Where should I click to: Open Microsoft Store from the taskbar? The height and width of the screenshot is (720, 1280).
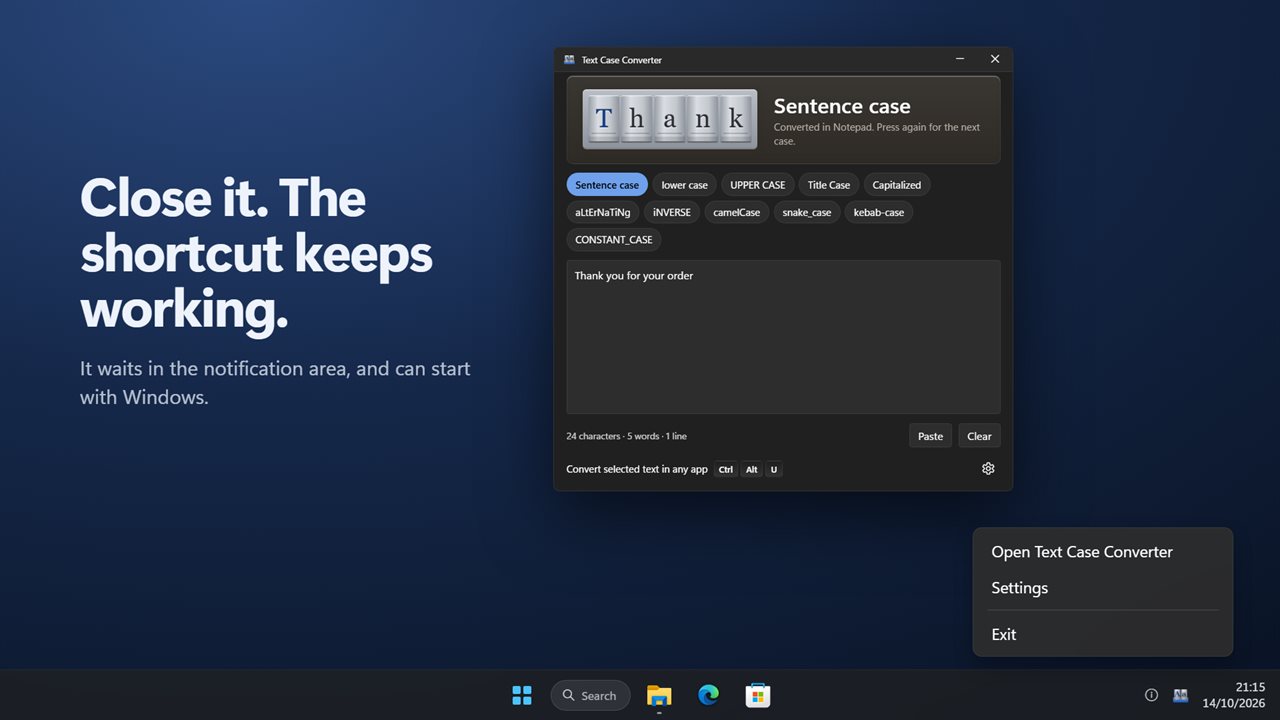(x=757, y=695)
